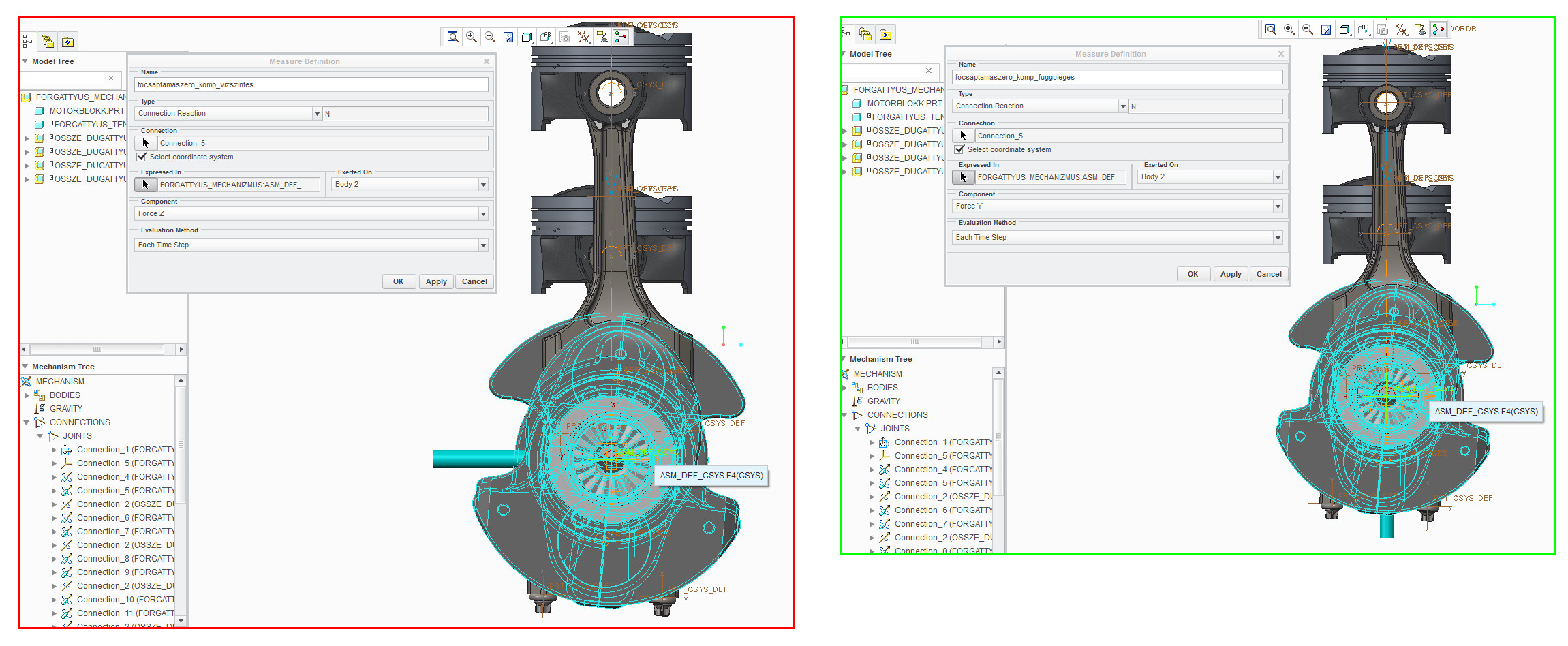Click Name field containing focsaptamaszero_komp_fuggoleges
Screen dimensions: 1568x646
point(1118,77)
